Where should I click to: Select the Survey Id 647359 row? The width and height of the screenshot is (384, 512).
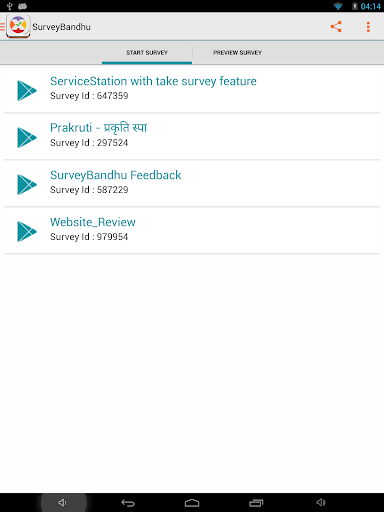(192, 90)
